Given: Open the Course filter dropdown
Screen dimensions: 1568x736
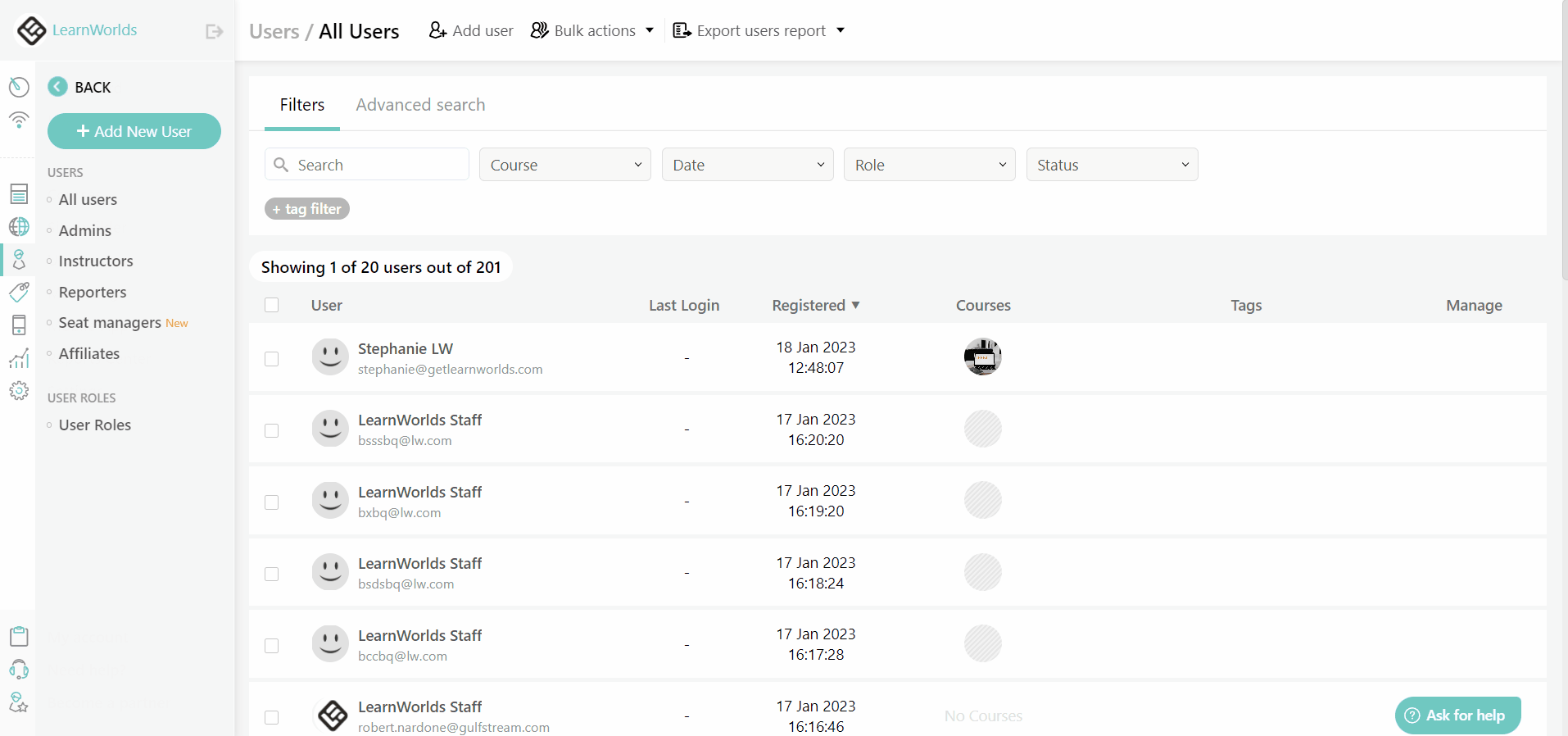Looking at the screenshot, I should (565, 165).
